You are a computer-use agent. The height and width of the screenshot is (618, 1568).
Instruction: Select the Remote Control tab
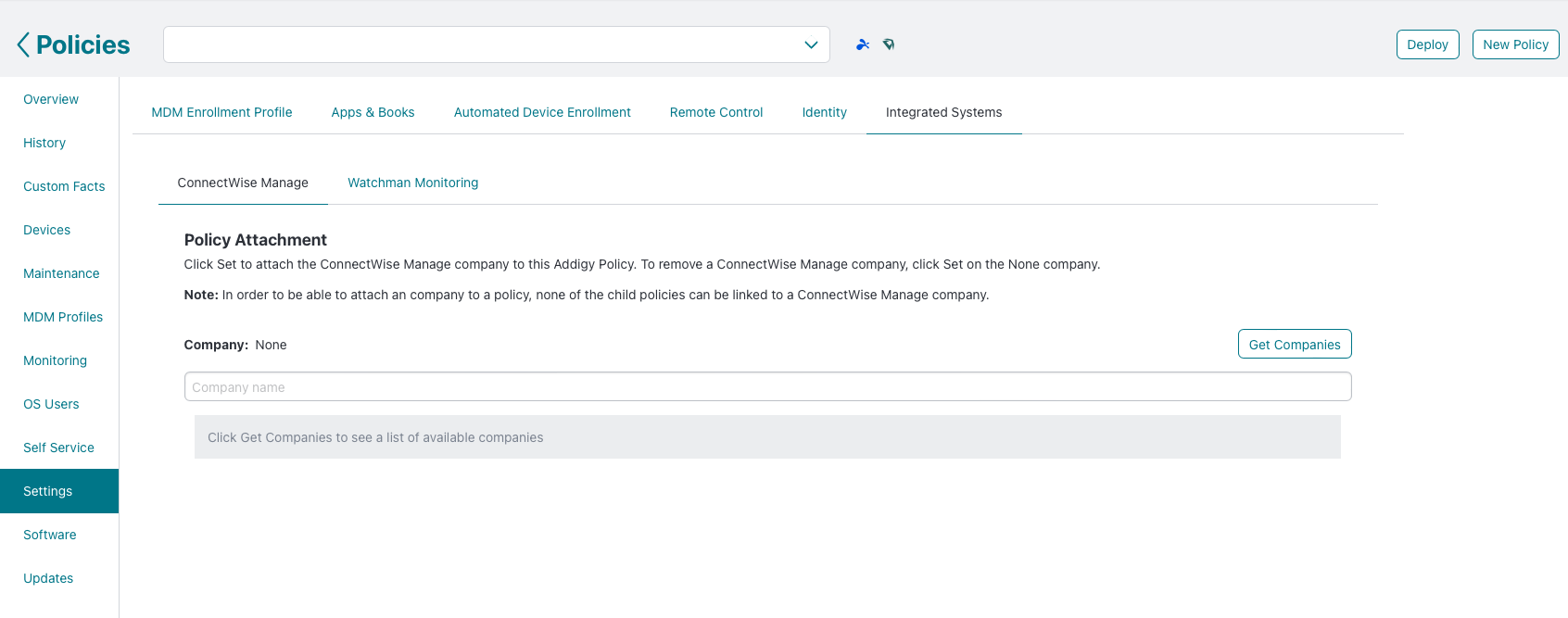click(x=716, y=112)
